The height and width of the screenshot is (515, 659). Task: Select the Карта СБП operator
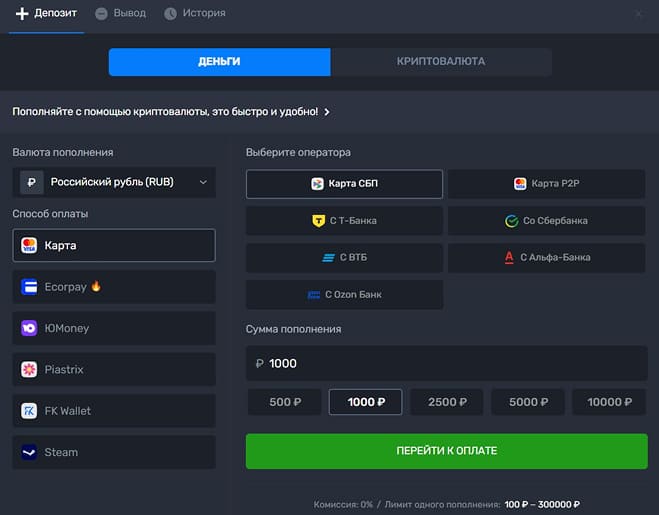(x=344, y=184)
